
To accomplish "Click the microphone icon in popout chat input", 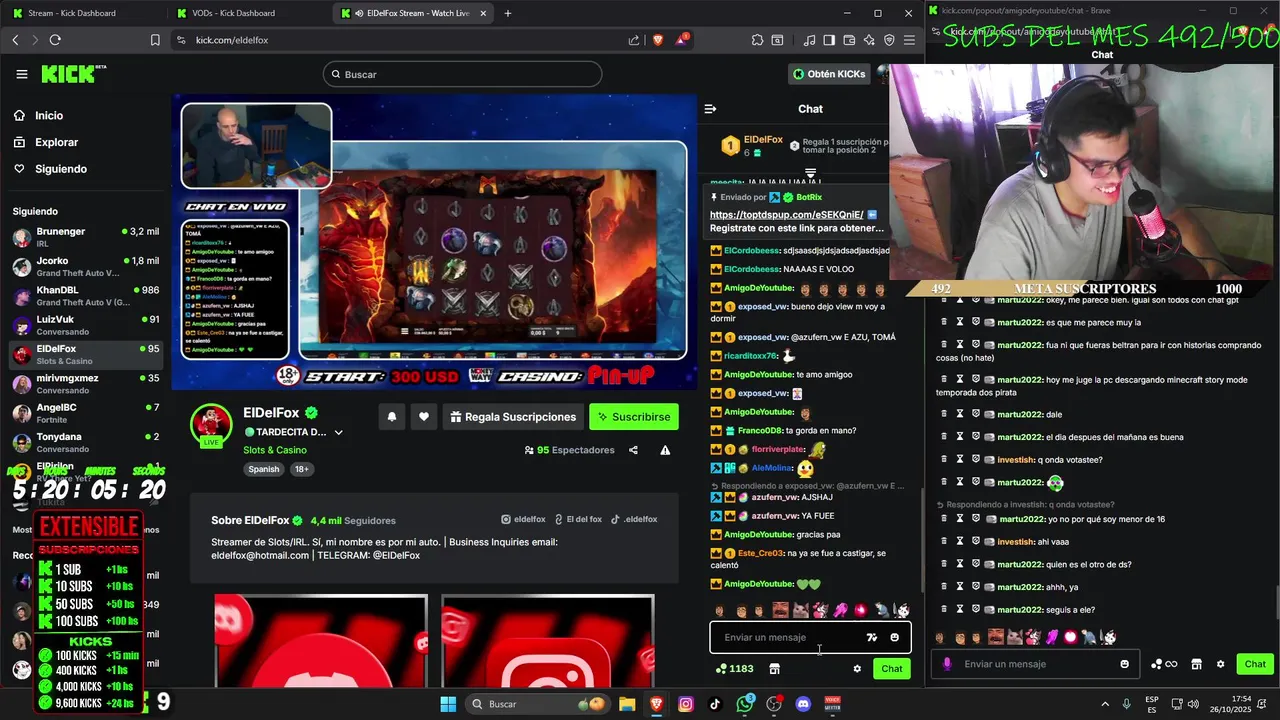I will pos(947,664).
